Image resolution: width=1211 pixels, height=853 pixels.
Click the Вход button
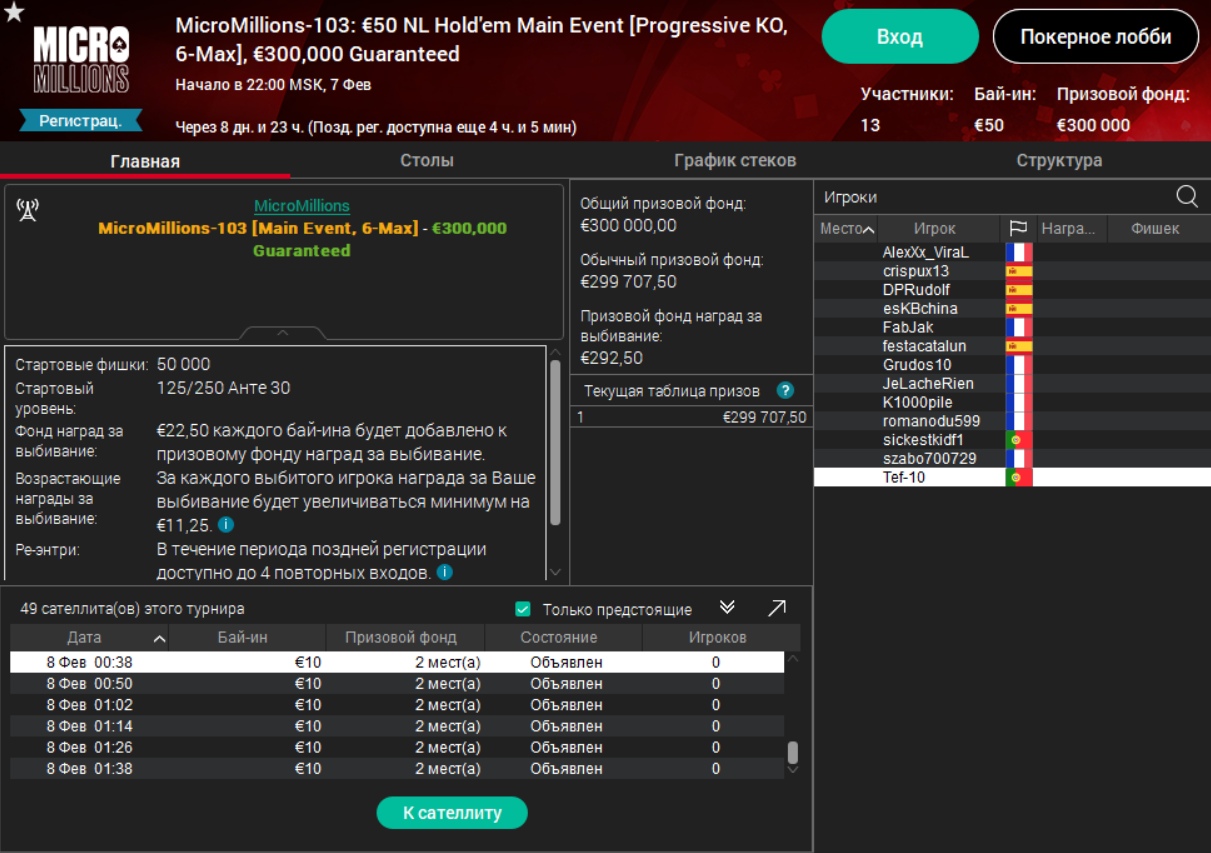tap(900, 37)
